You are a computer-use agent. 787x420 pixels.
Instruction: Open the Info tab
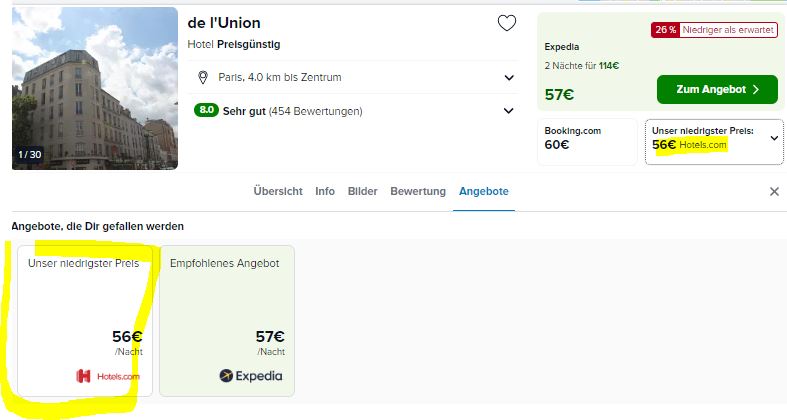[325, 191]
